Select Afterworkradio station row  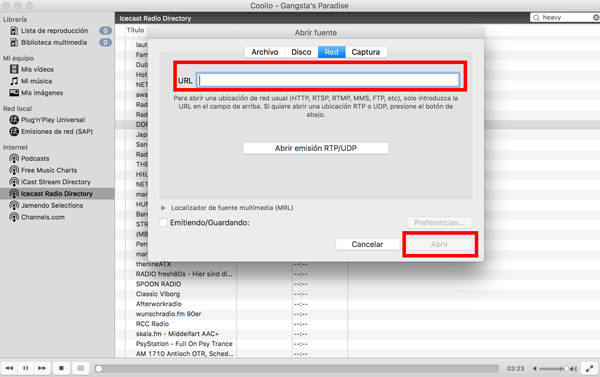coord(158,304)
